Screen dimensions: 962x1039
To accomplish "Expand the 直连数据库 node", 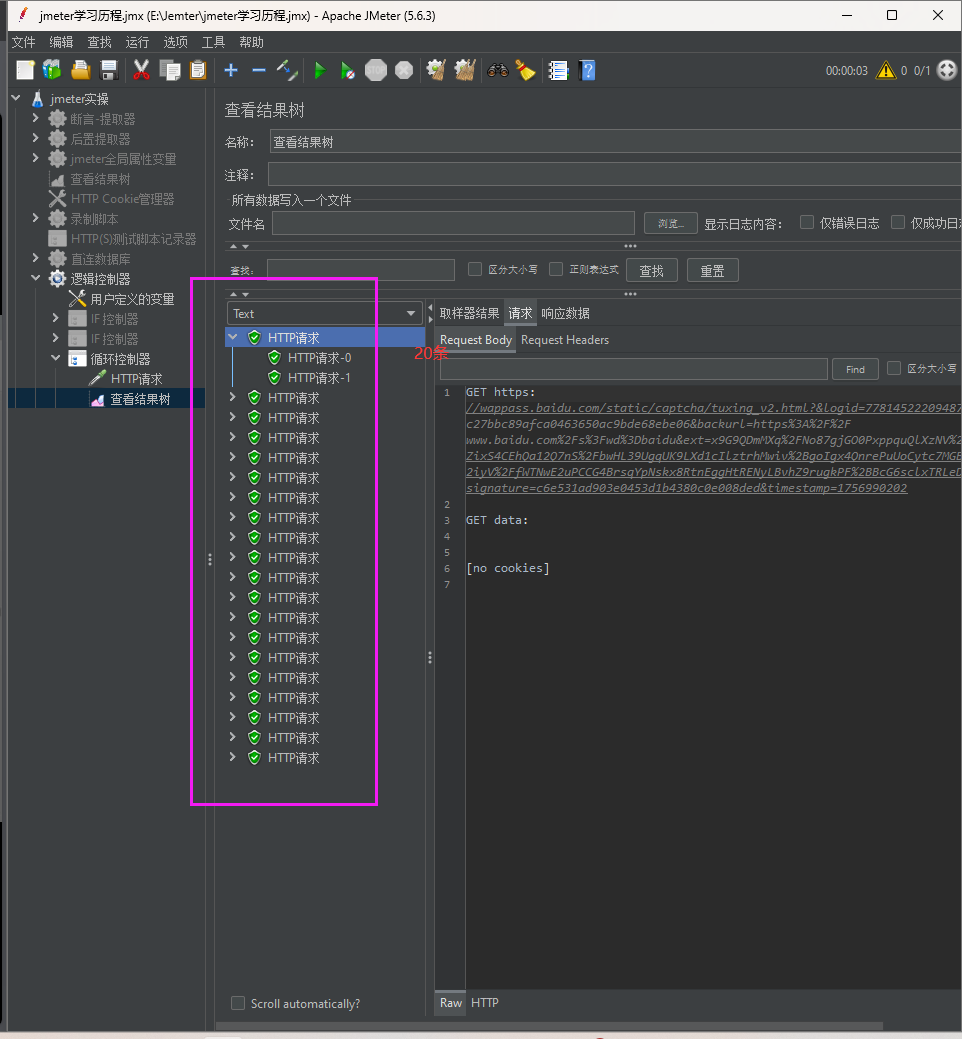I will coord(36,258).
